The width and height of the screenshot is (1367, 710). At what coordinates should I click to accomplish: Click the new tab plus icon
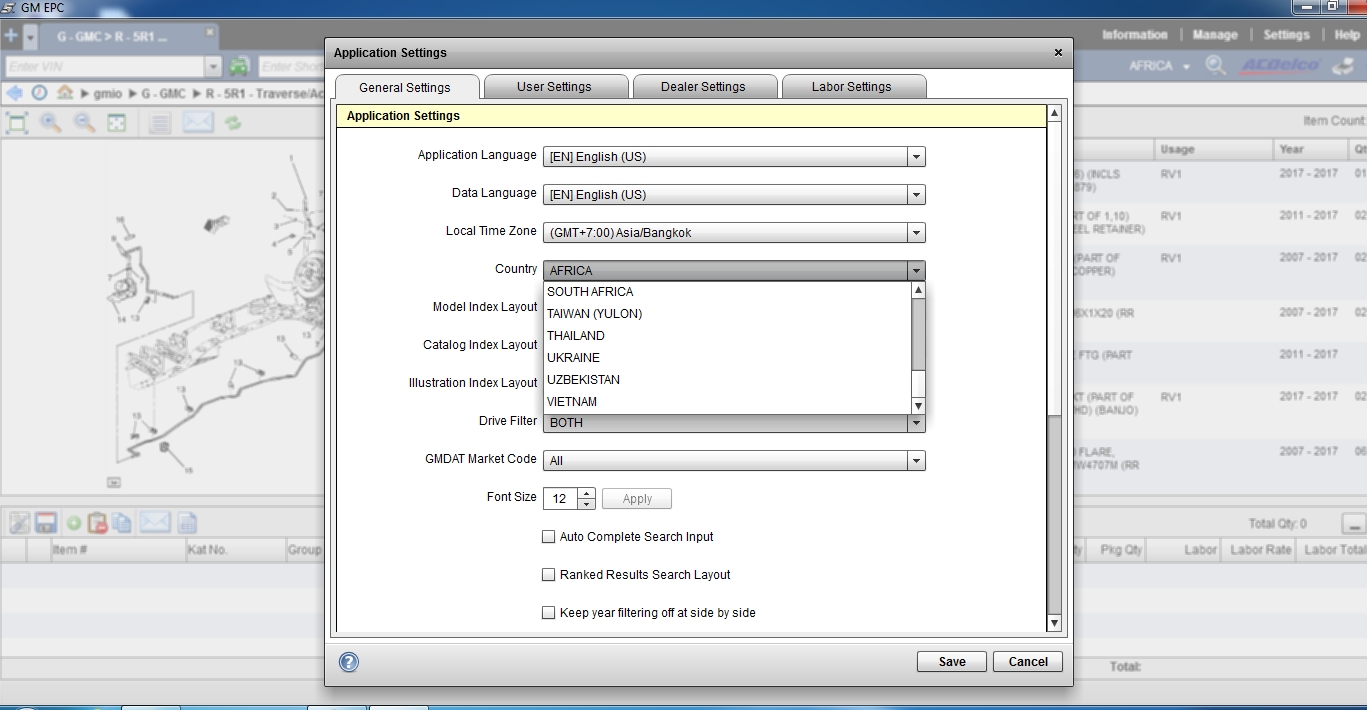coord(11,36)
